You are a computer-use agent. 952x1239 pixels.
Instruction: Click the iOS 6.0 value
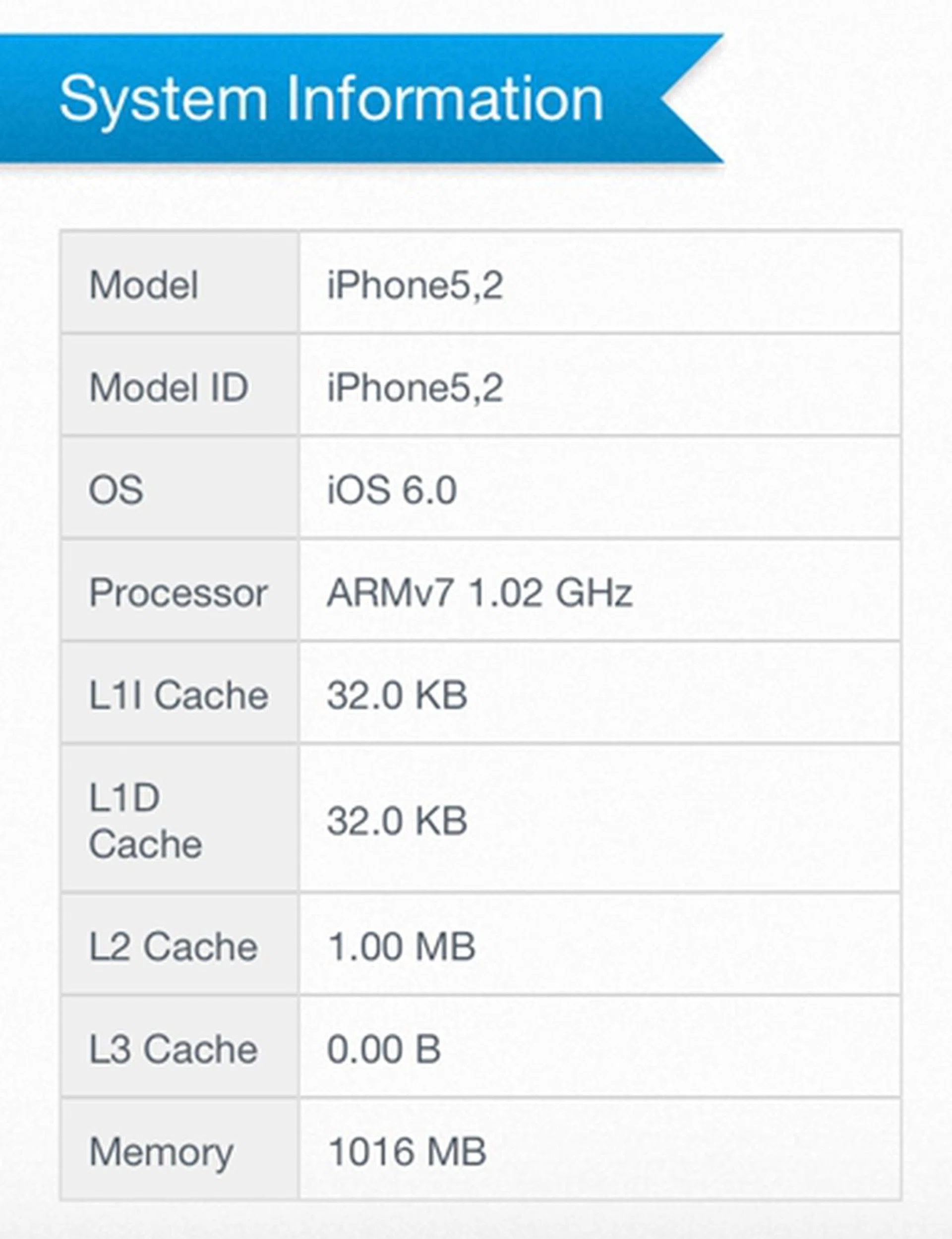coord(392,489)
